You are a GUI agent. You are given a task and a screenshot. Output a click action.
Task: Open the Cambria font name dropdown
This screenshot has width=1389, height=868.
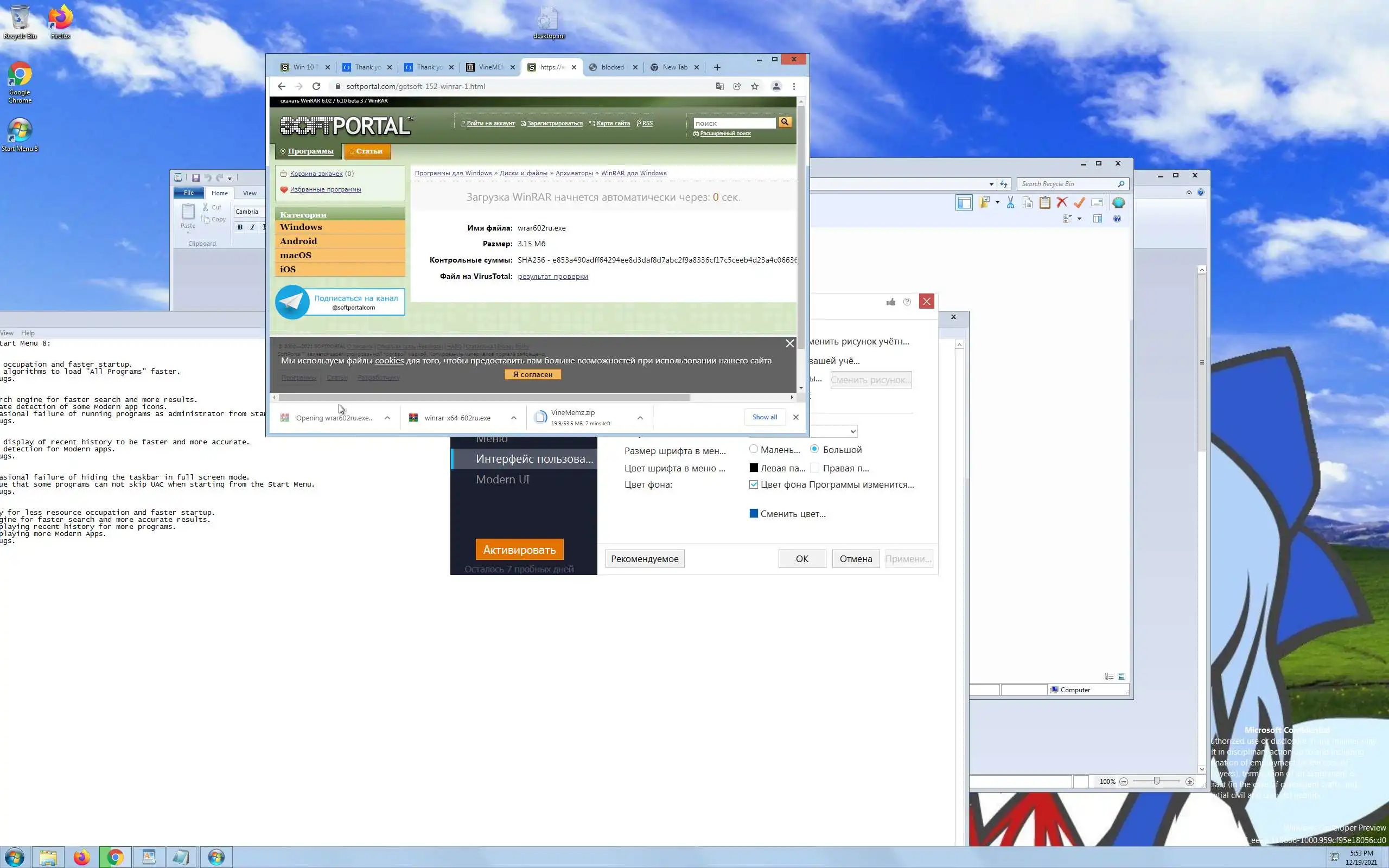(x=249, y=212)
